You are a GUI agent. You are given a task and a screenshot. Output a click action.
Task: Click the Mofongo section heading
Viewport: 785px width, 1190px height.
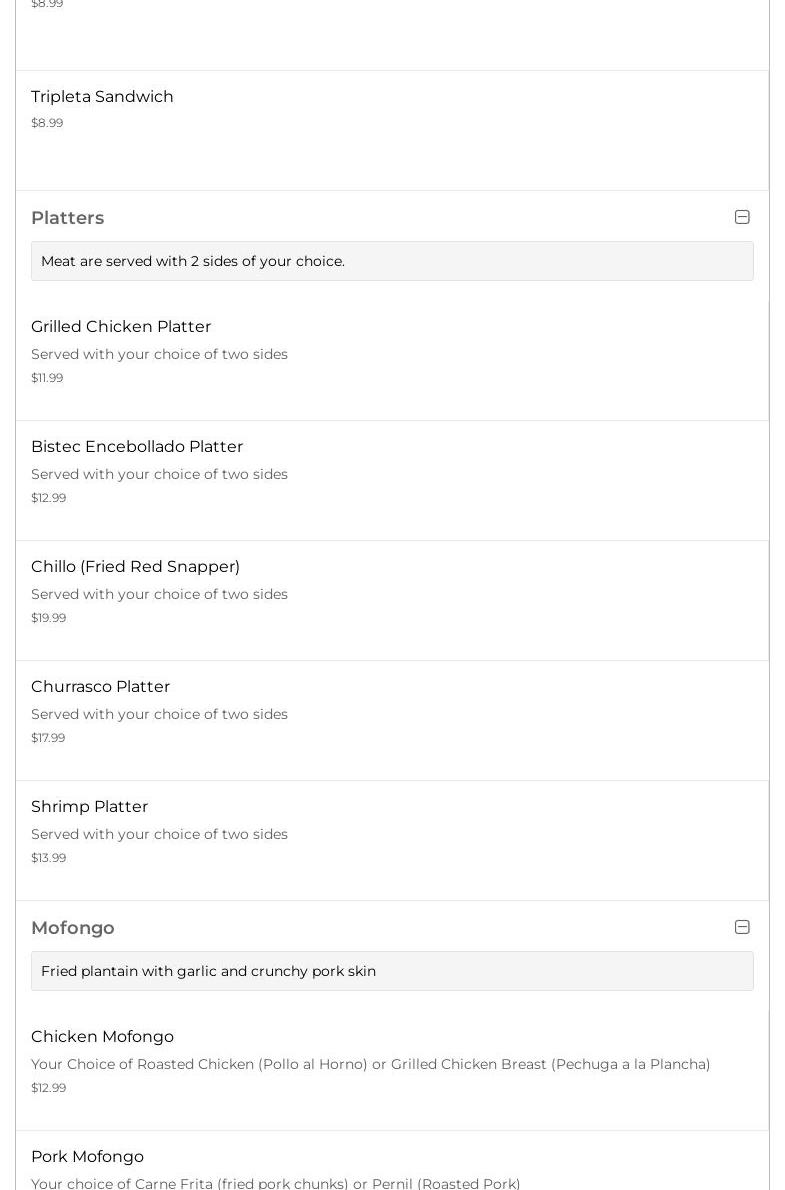[72, 928]
